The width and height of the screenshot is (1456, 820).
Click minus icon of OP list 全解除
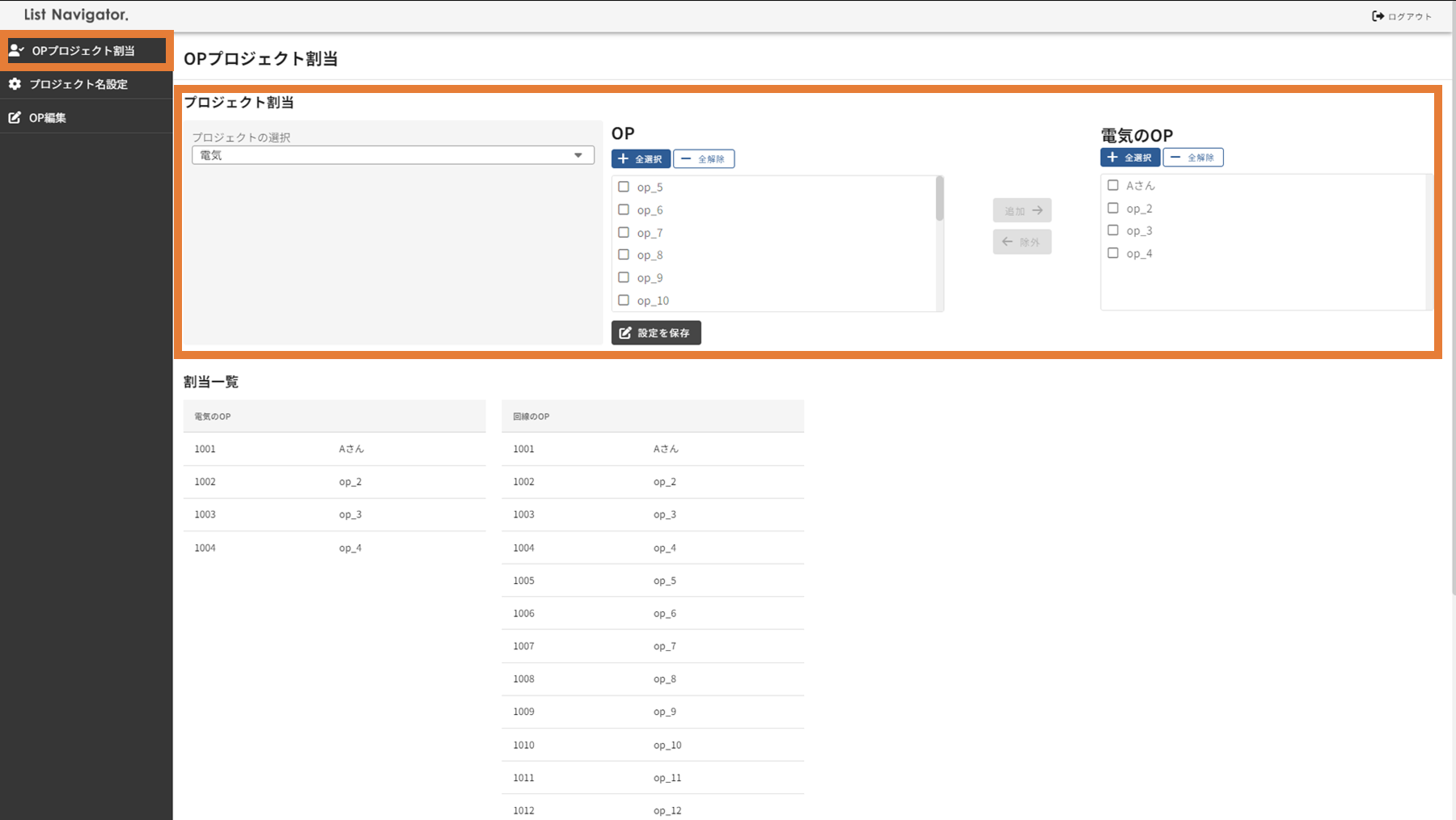click(686, 159)
